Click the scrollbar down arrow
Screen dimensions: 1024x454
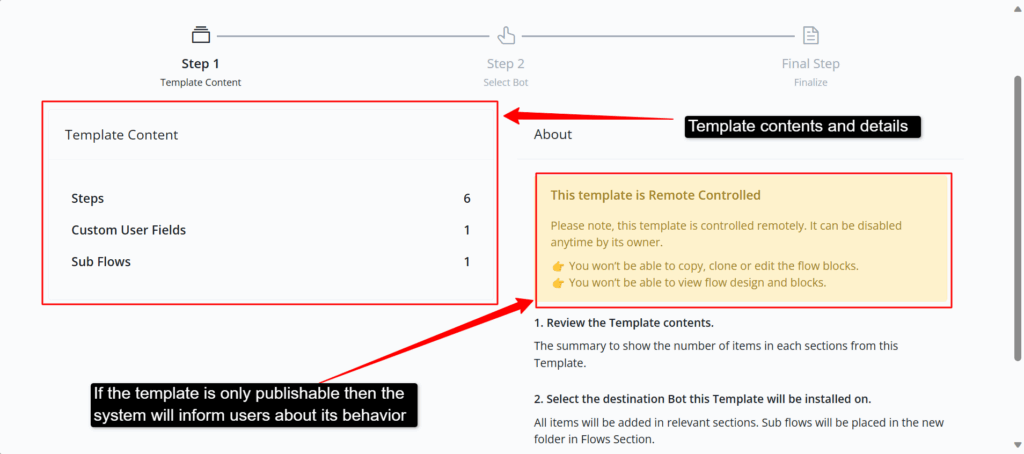point(1017,447)
